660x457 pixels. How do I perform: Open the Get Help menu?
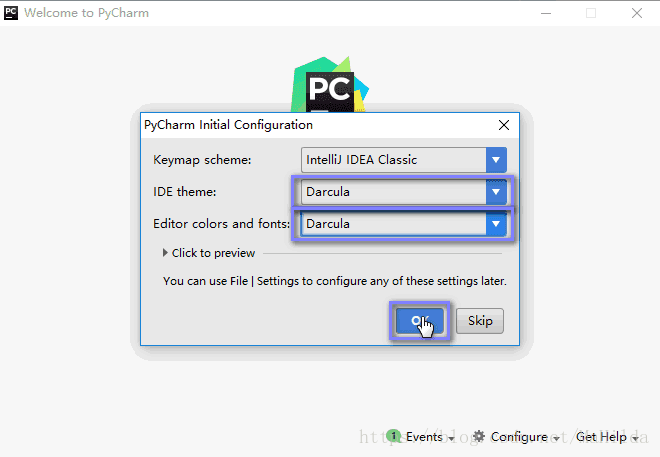coord(607,437)
